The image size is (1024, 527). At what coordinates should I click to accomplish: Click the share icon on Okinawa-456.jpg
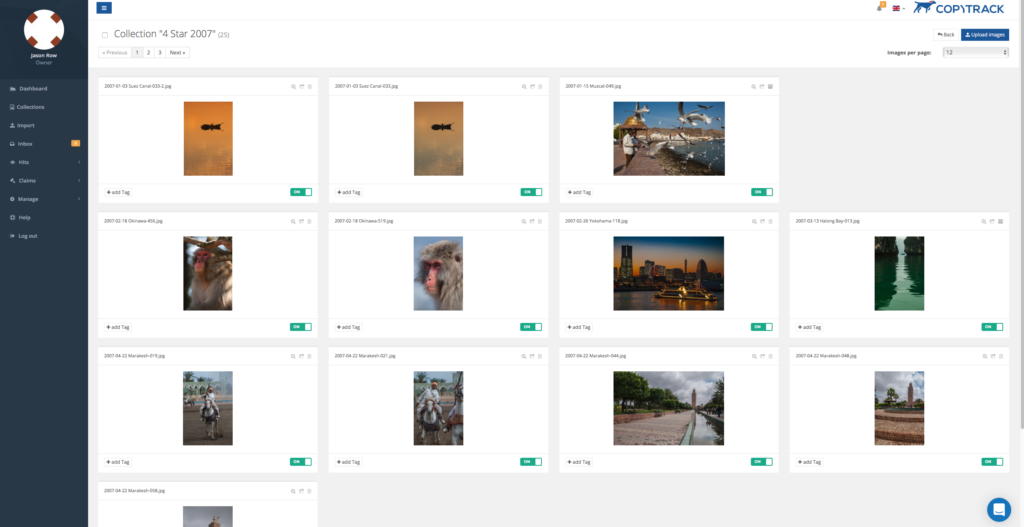point(302,221)
